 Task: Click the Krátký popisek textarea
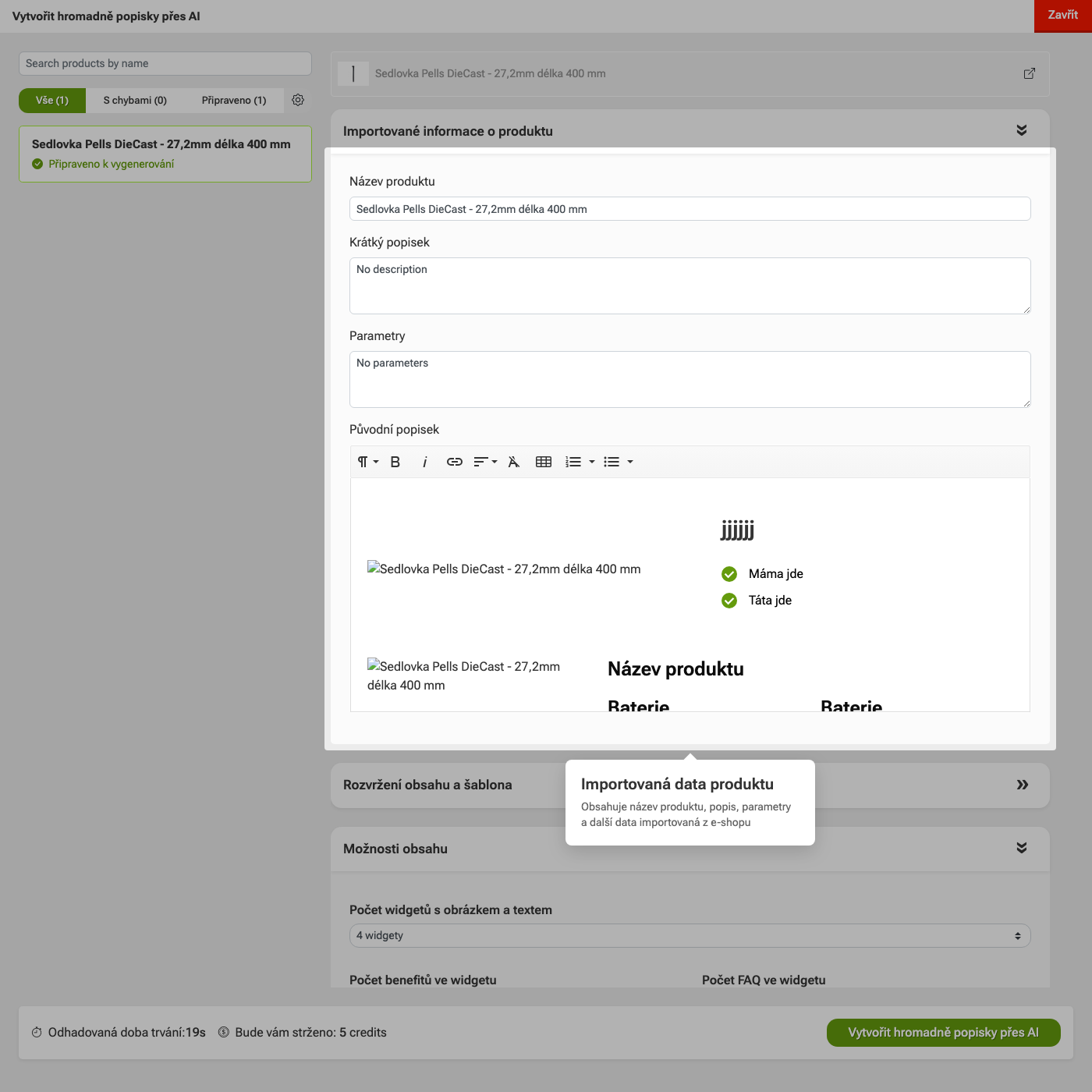[x=690, y=285]
